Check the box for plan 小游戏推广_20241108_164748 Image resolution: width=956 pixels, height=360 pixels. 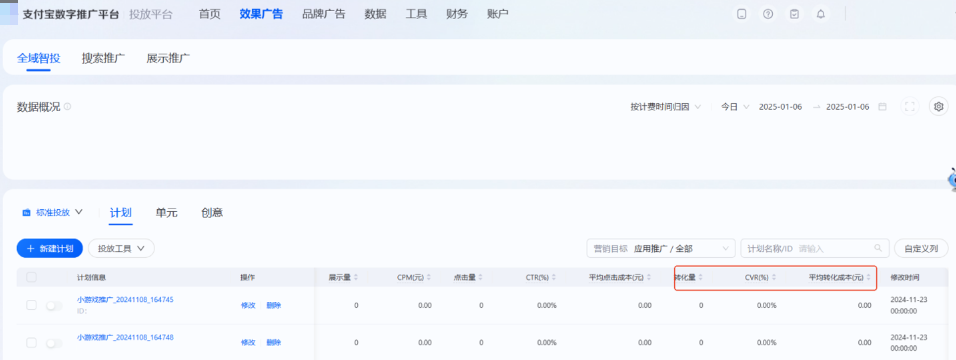pyautogui.click(x=31, y=343)
